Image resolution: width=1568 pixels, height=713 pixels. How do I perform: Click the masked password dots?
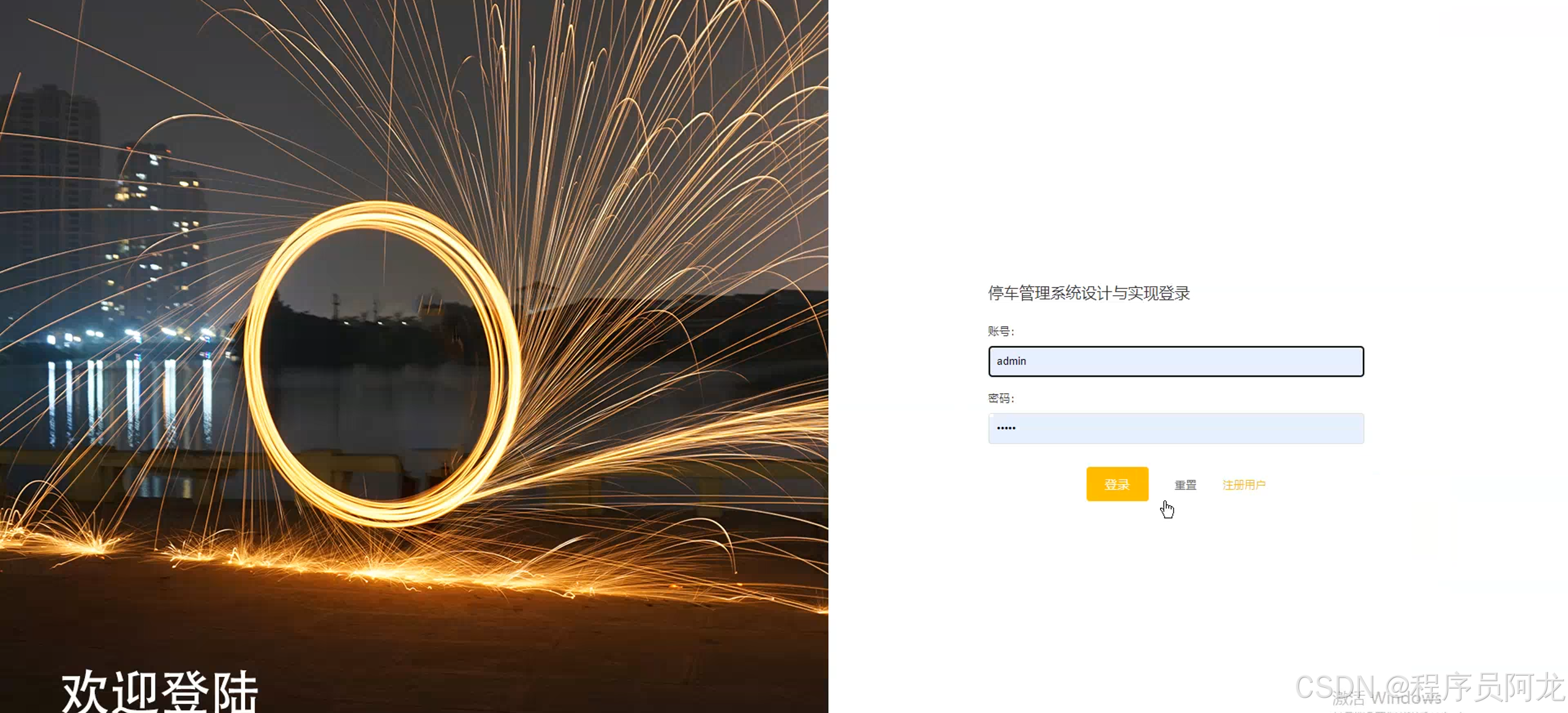(x=1006, y=428)
